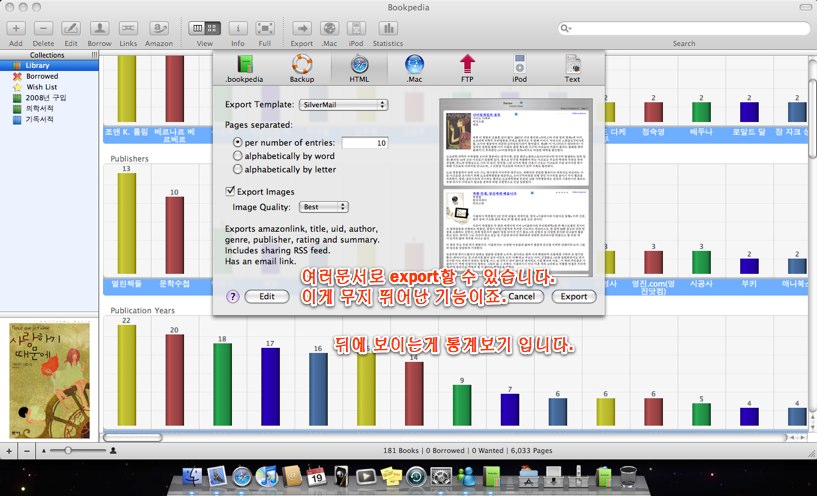The image size is (817, 496).
Task: Select the .Mac export tab in dialog
Action: coord(414,68)
